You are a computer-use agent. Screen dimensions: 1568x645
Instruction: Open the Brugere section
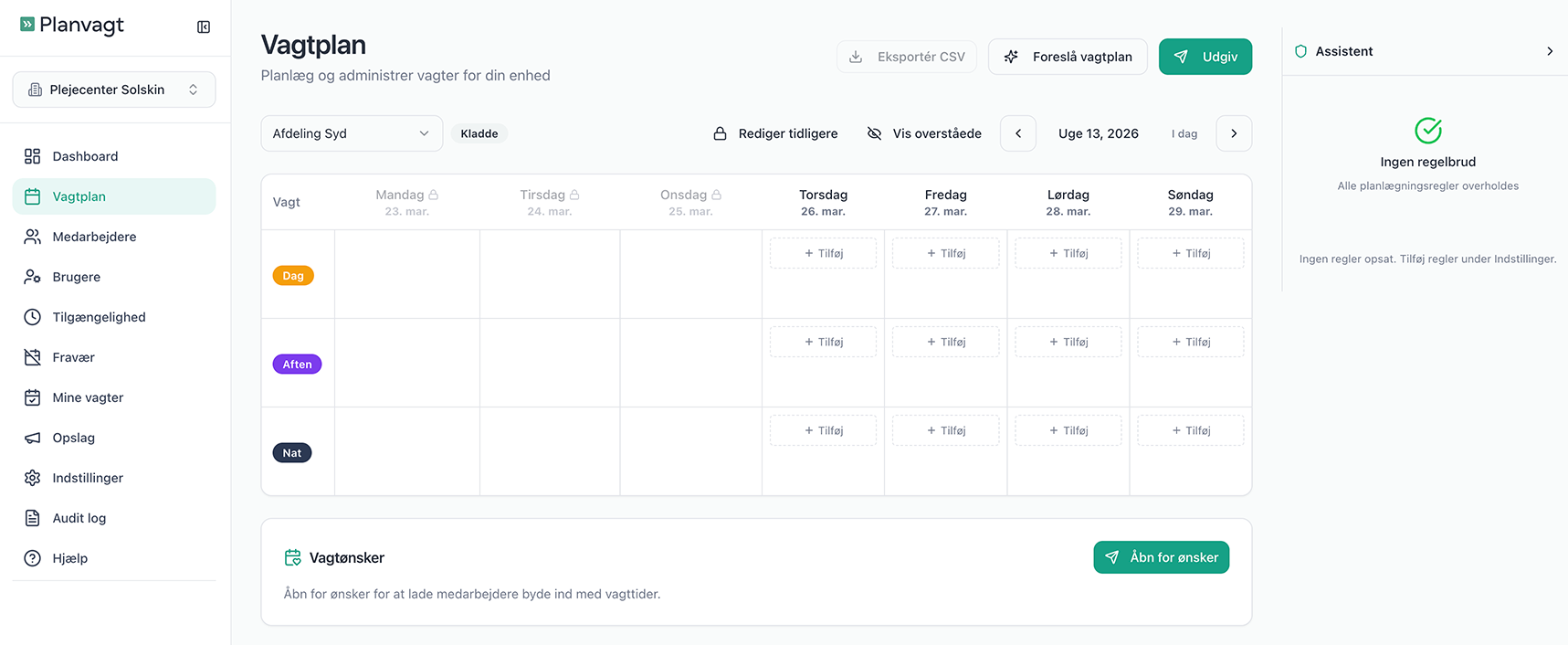click(114, 277)
